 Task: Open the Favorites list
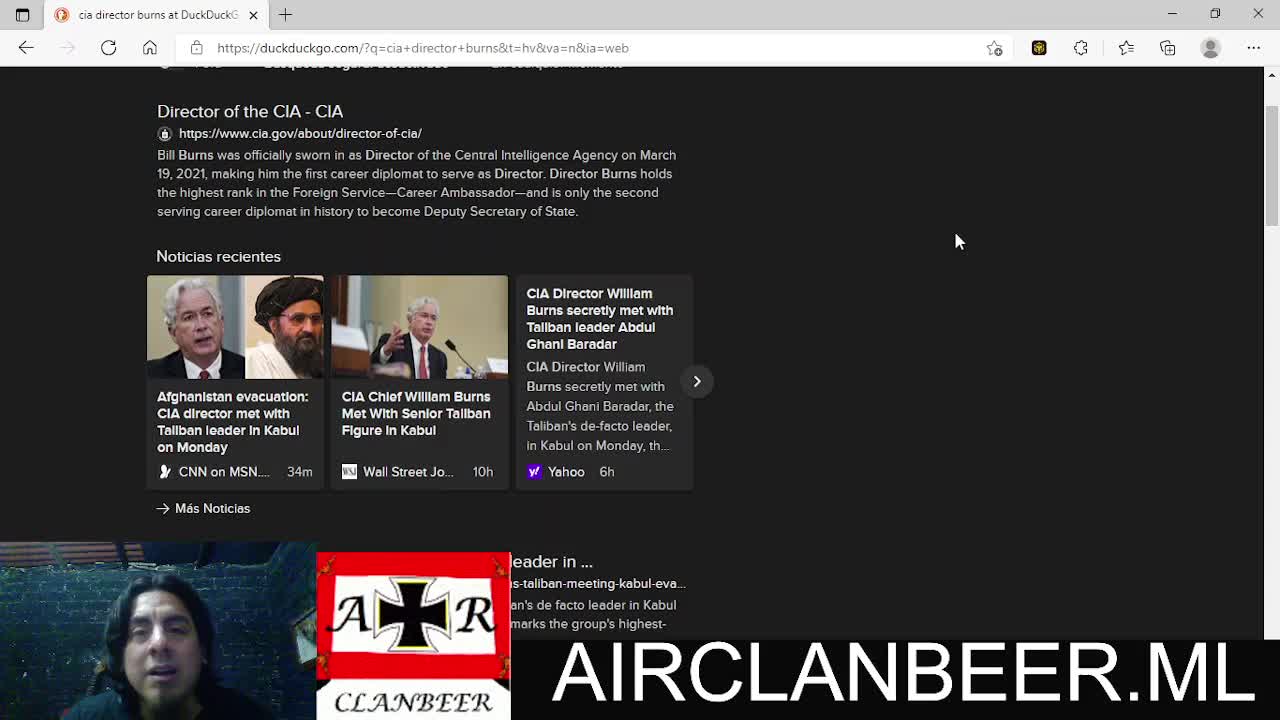pos(1126,48)
